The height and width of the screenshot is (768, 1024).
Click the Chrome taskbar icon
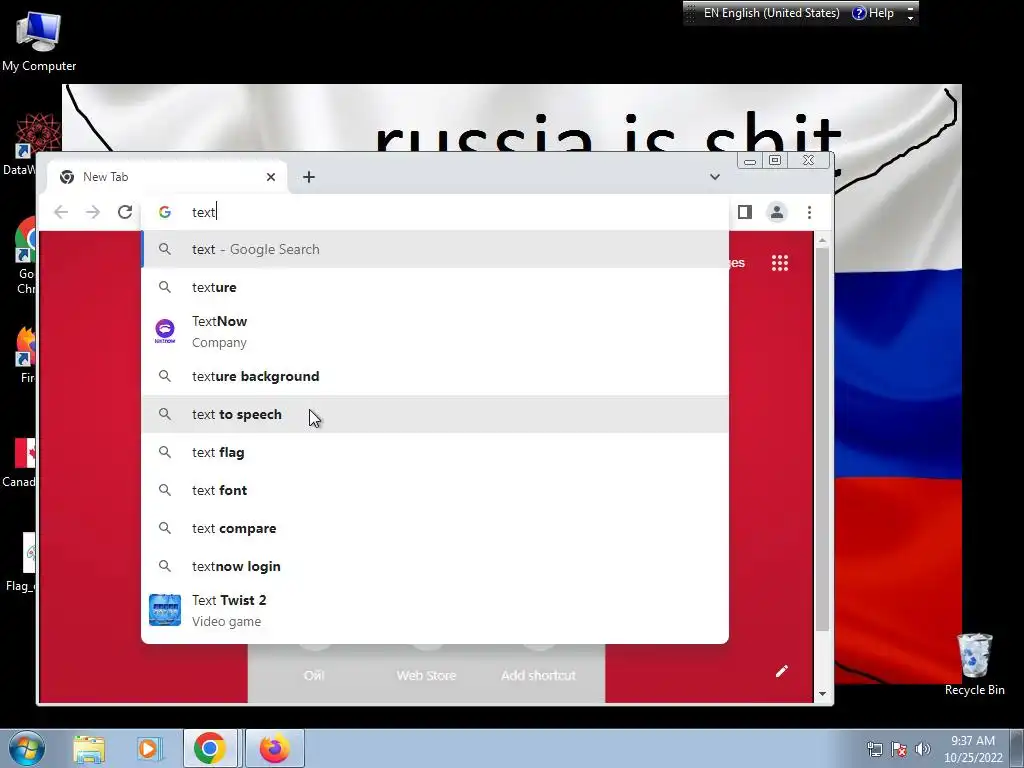click(210, 748)
